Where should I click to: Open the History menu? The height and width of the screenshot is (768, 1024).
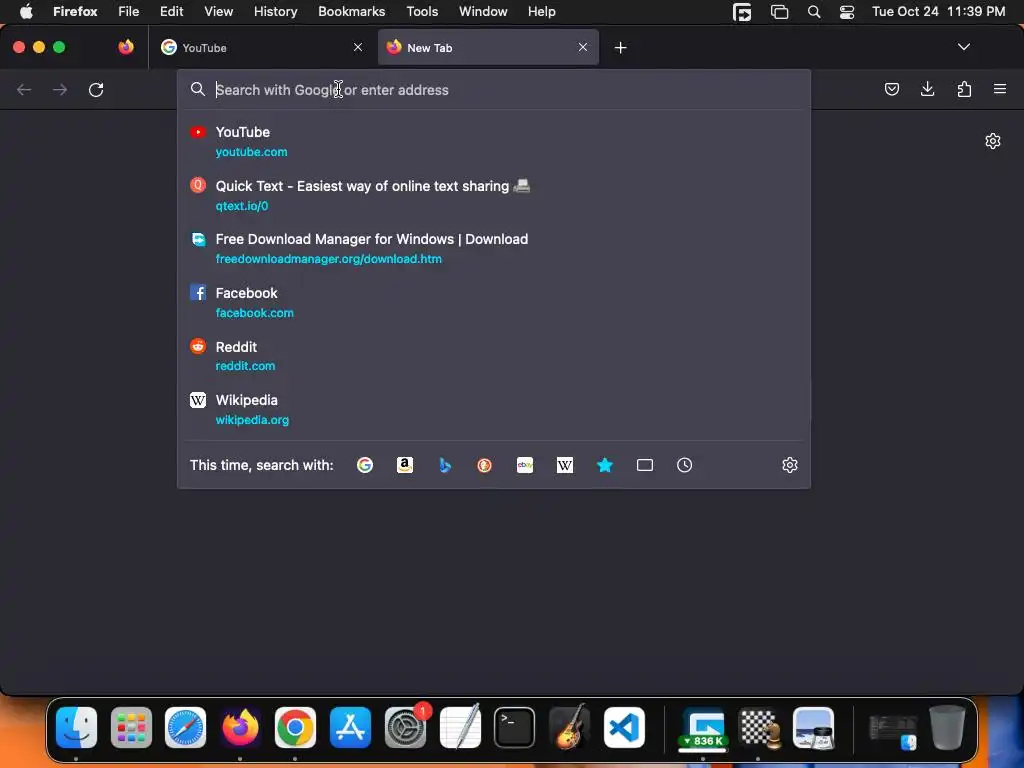pyautogui.click(x=275, y=11)
